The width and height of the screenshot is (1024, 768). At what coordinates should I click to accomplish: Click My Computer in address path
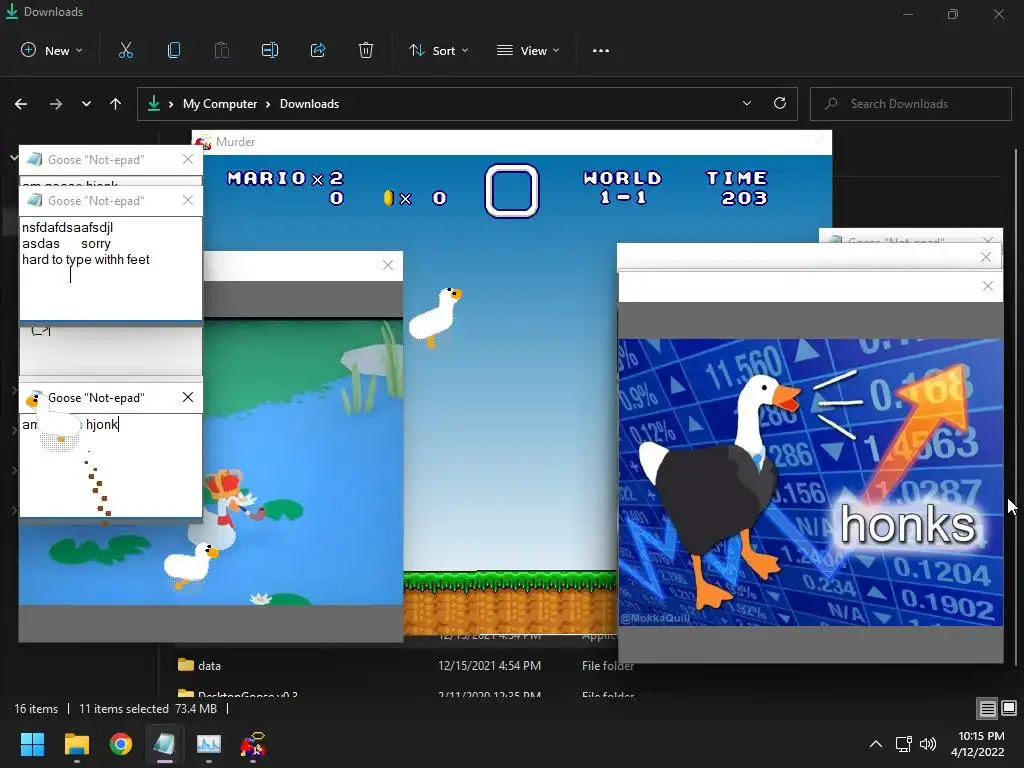click(220, 104)
